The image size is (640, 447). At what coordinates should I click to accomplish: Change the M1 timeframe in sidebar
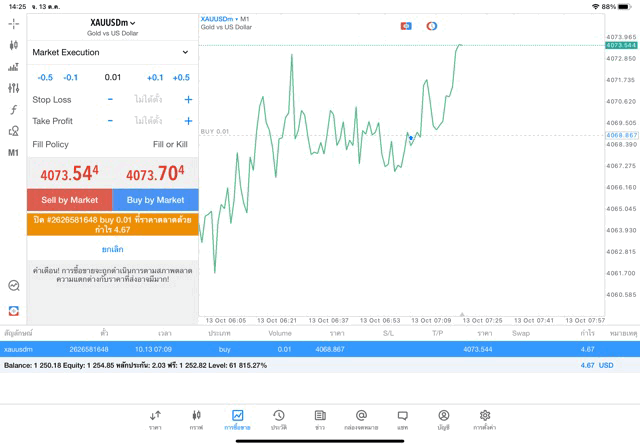[x=13, y=153]
